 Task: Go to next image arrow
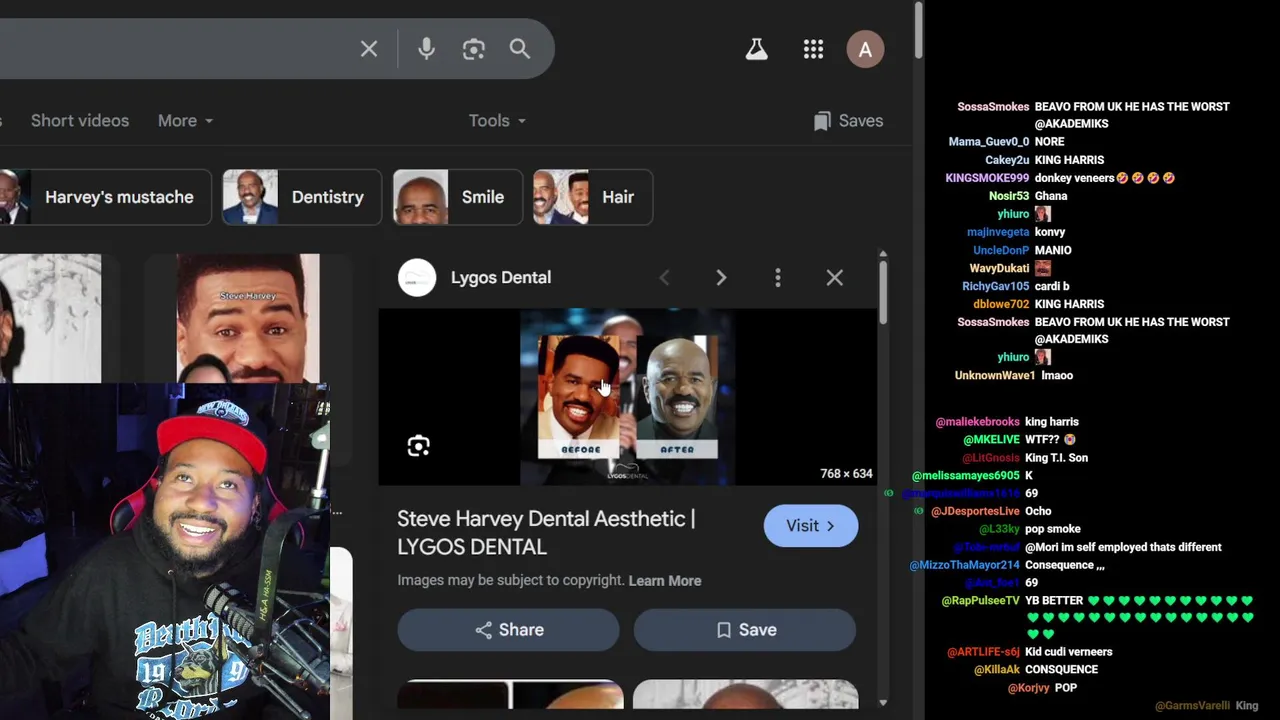[x=721, y=278]
